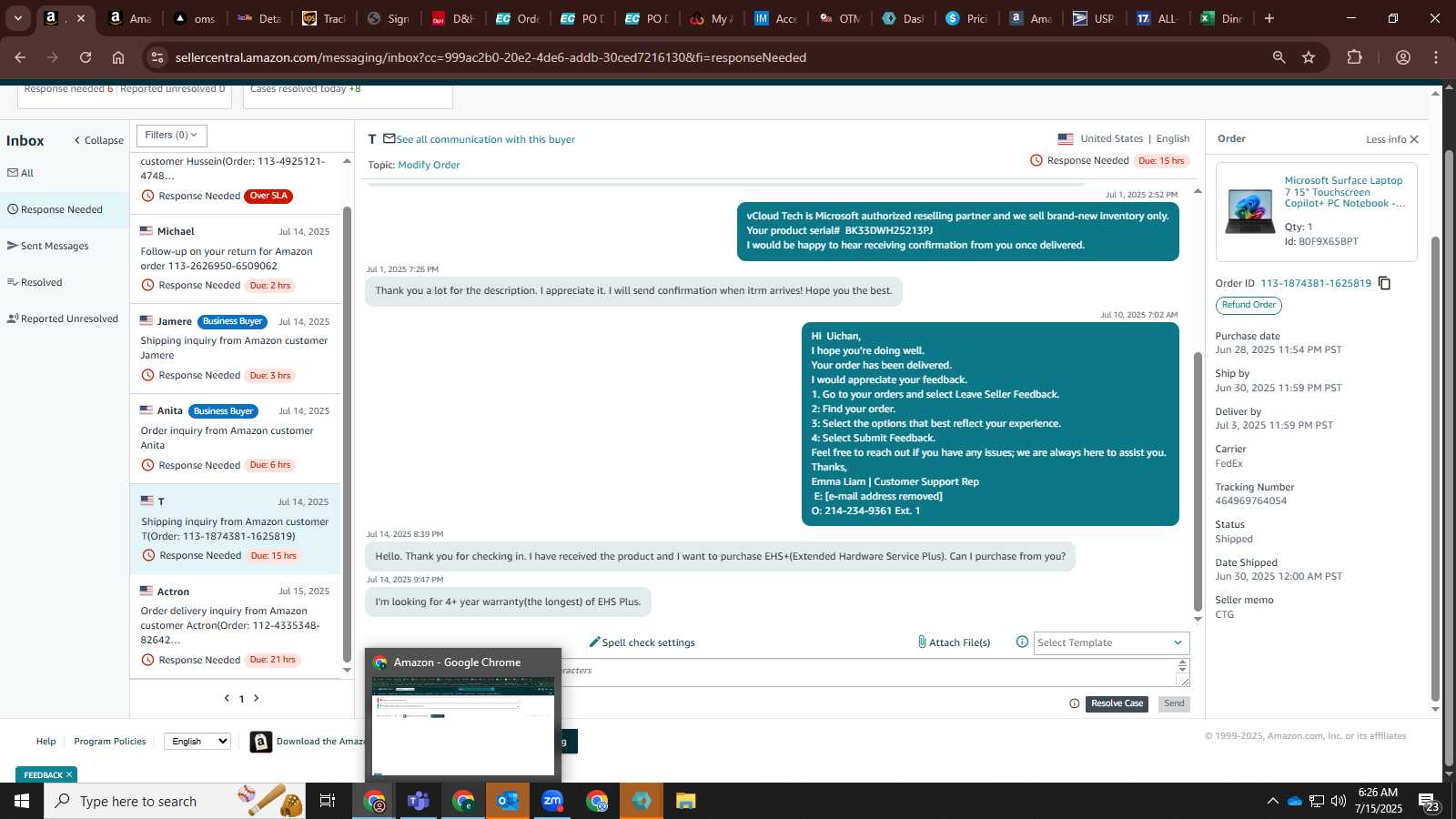Open the Filters (0) dropdown

coord(172,136)
